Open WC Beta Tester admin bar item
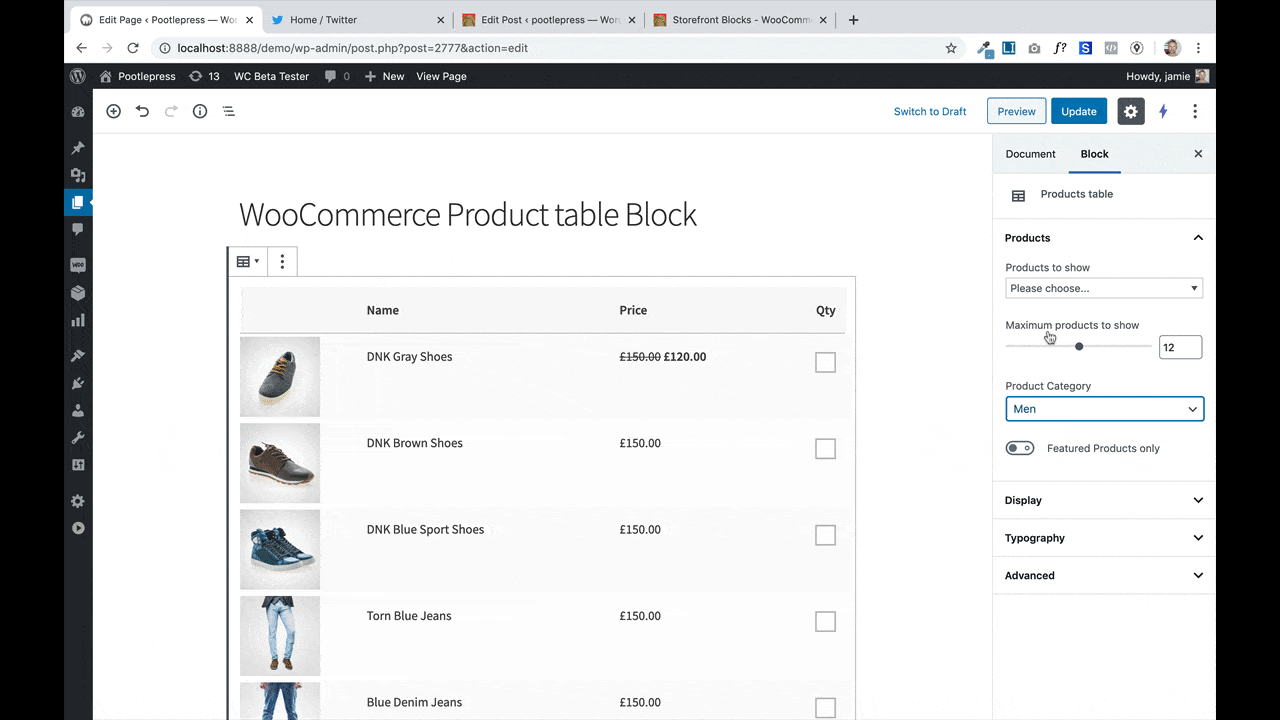Viewport: 1280px width, 720px height. coord(271,76)
